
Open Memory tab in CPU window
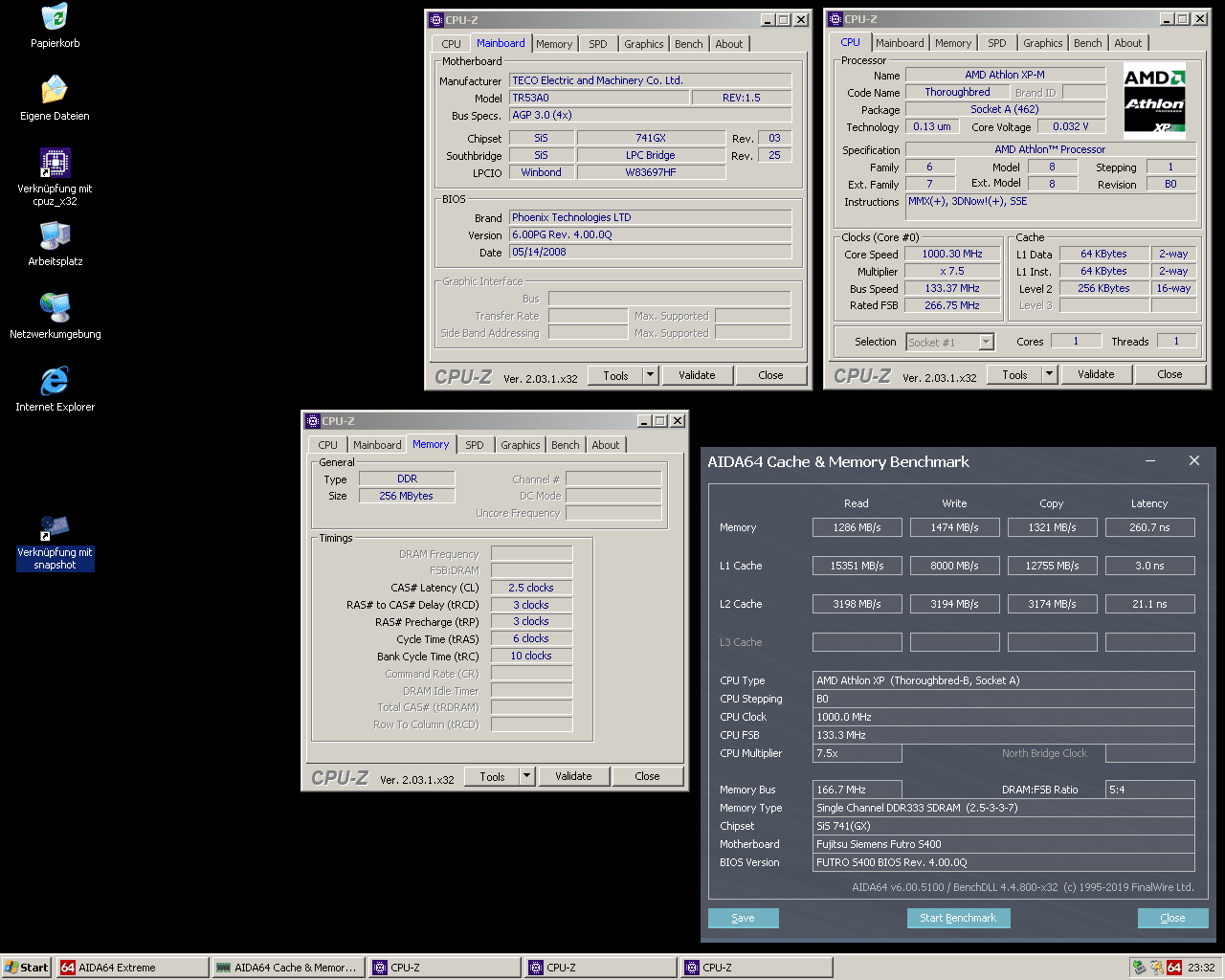click(953, 43)
